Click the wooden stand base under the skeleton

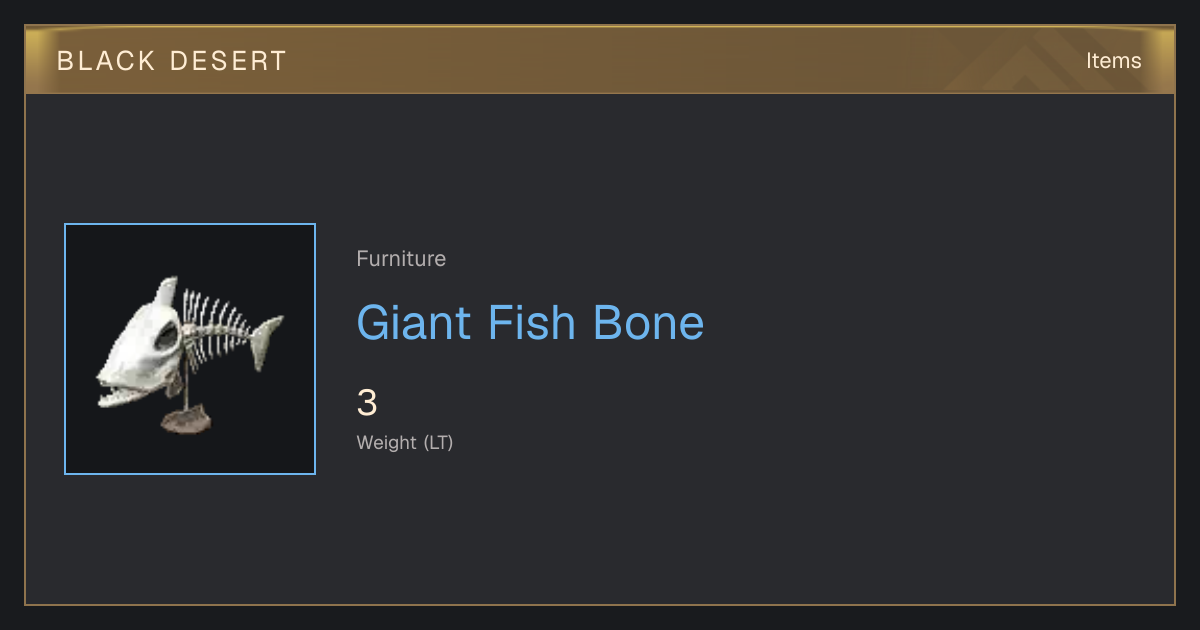tap(186, 420)
